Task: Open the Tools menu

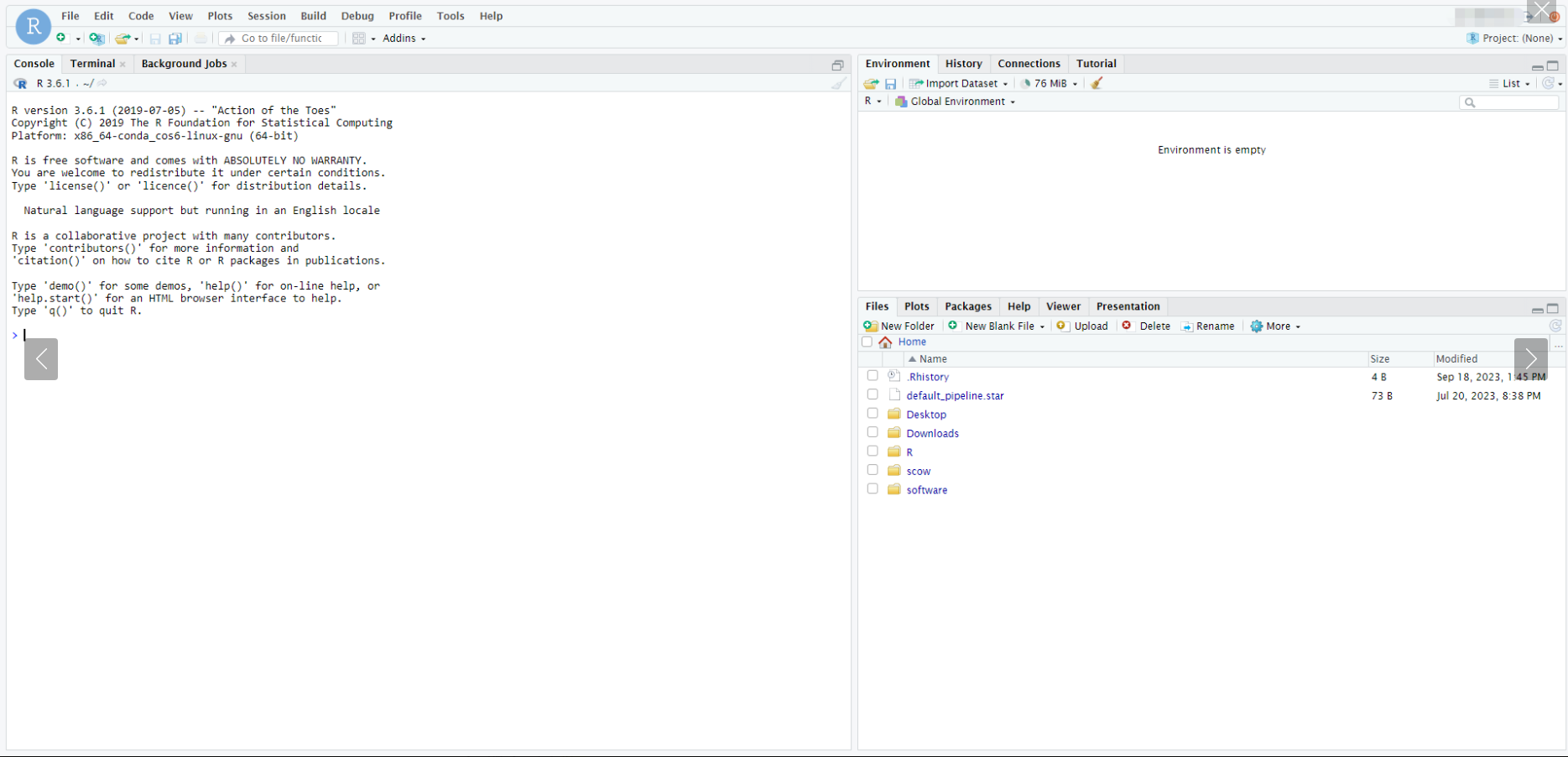Action: point(451,16)
